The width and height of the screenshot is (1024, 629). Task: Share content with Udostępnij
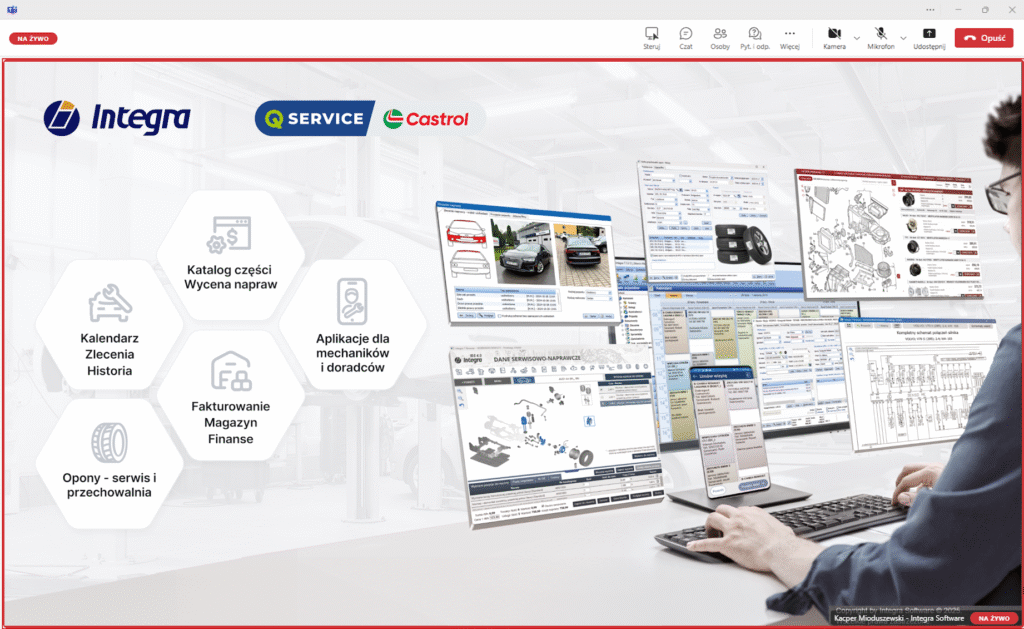coord(929,39)
